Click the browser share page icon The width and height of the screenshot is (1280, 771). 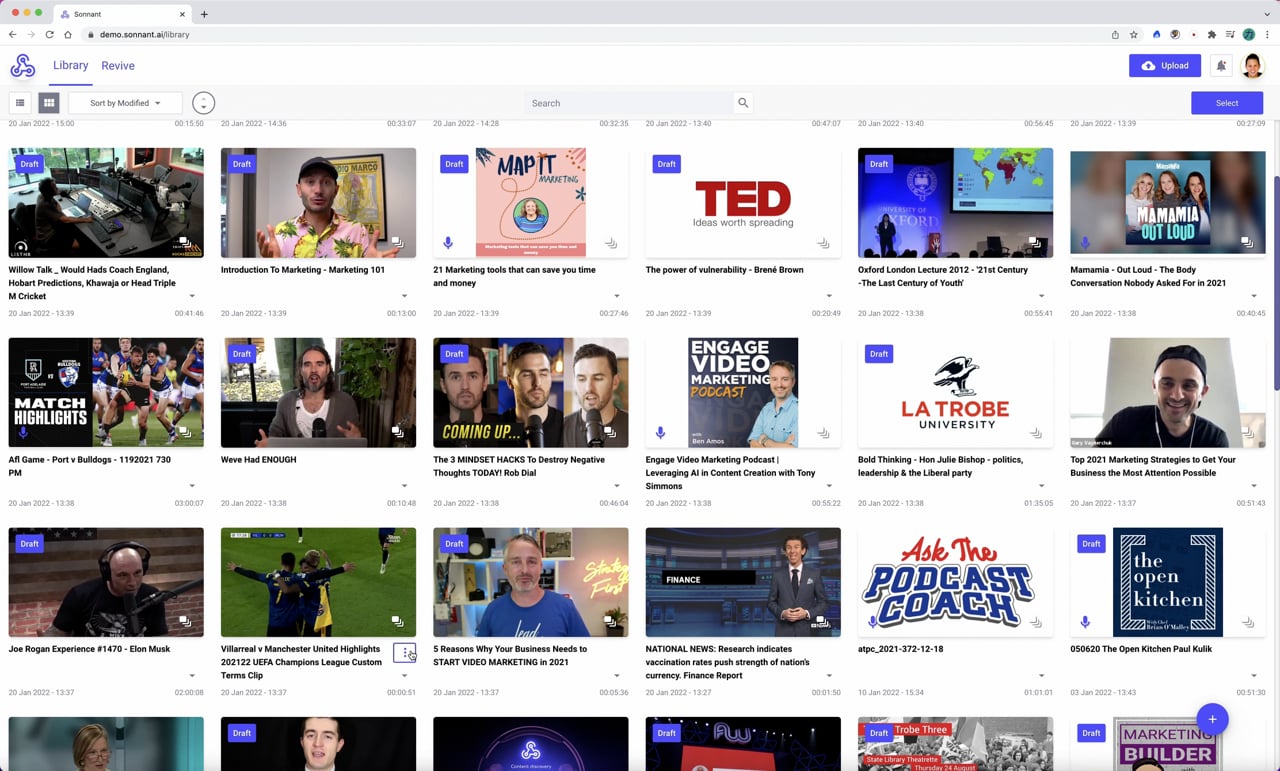[x=1115, y=34]
